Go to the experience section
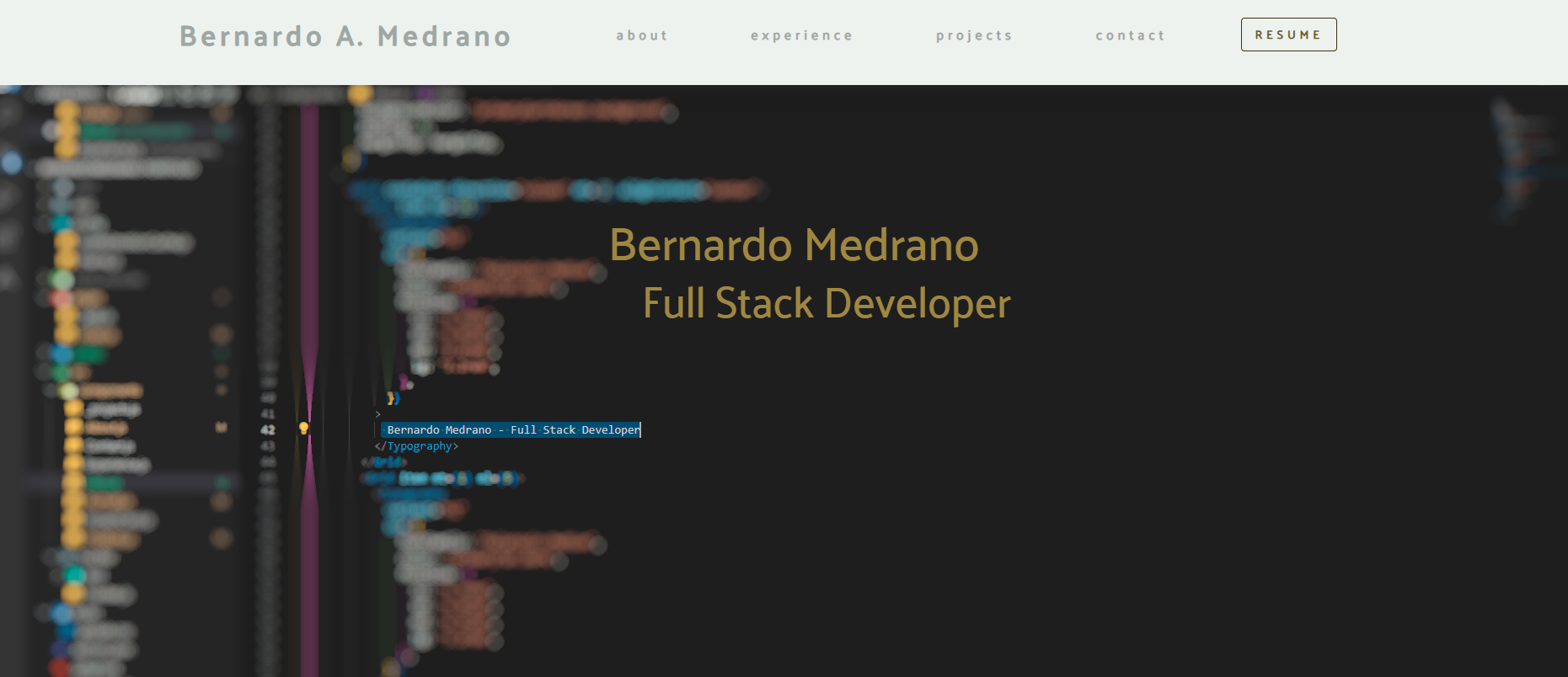The image size is (1568, 677). [801, 35]
